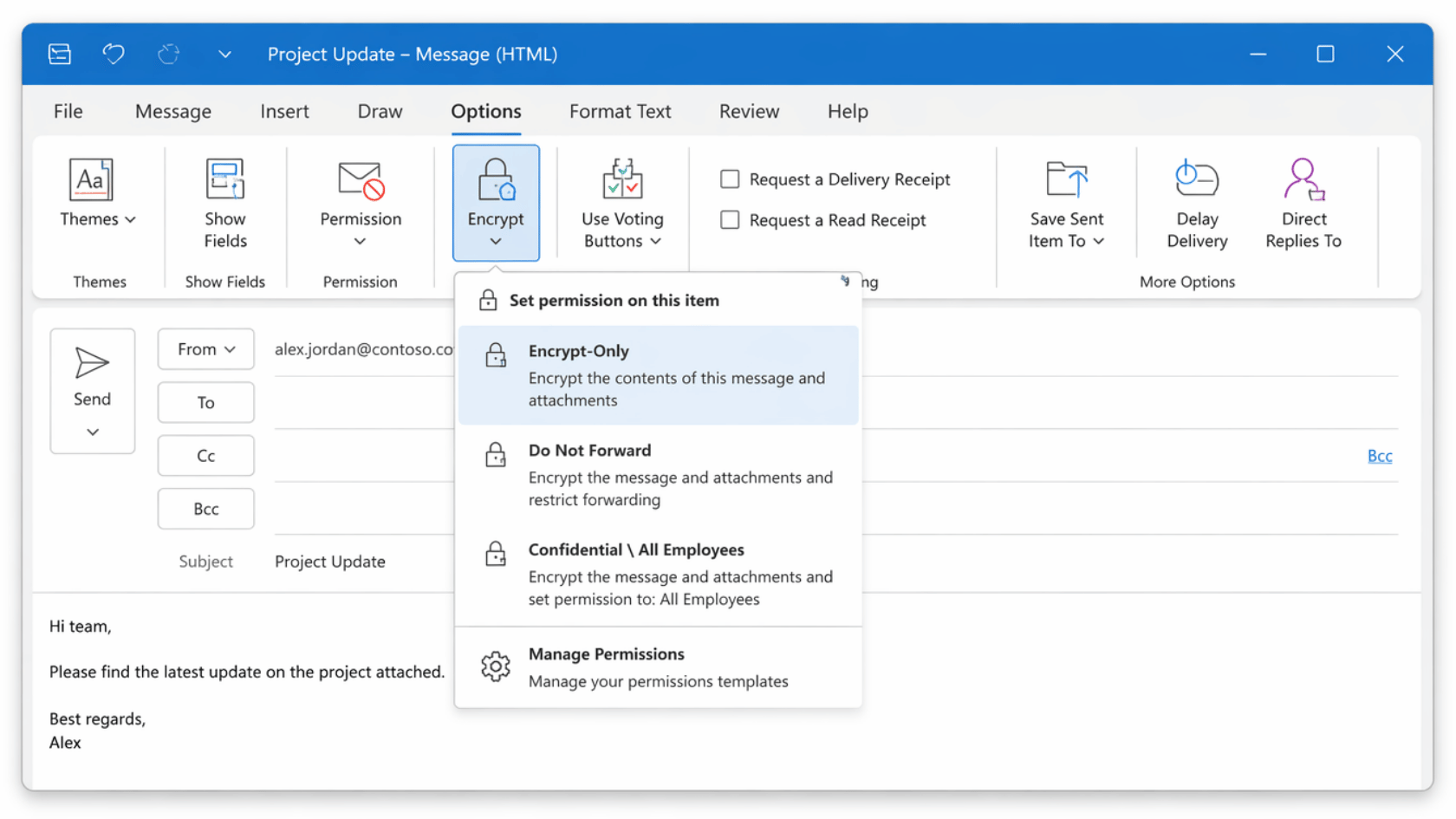
Task: Expand the Themes dropdown chevron
Action: (130, 220)
